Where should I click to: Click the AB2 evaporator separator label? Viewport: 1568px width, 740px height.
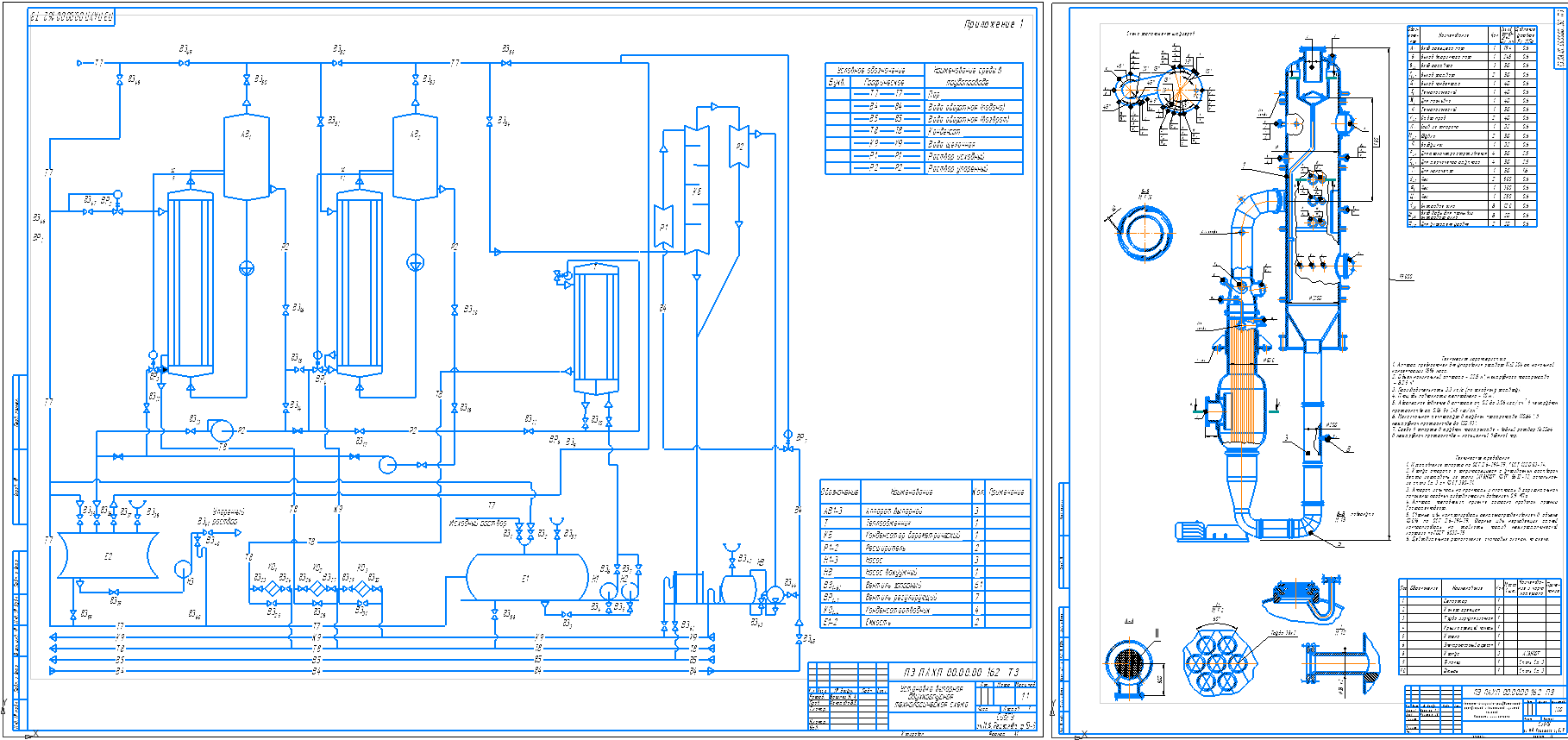415,135
